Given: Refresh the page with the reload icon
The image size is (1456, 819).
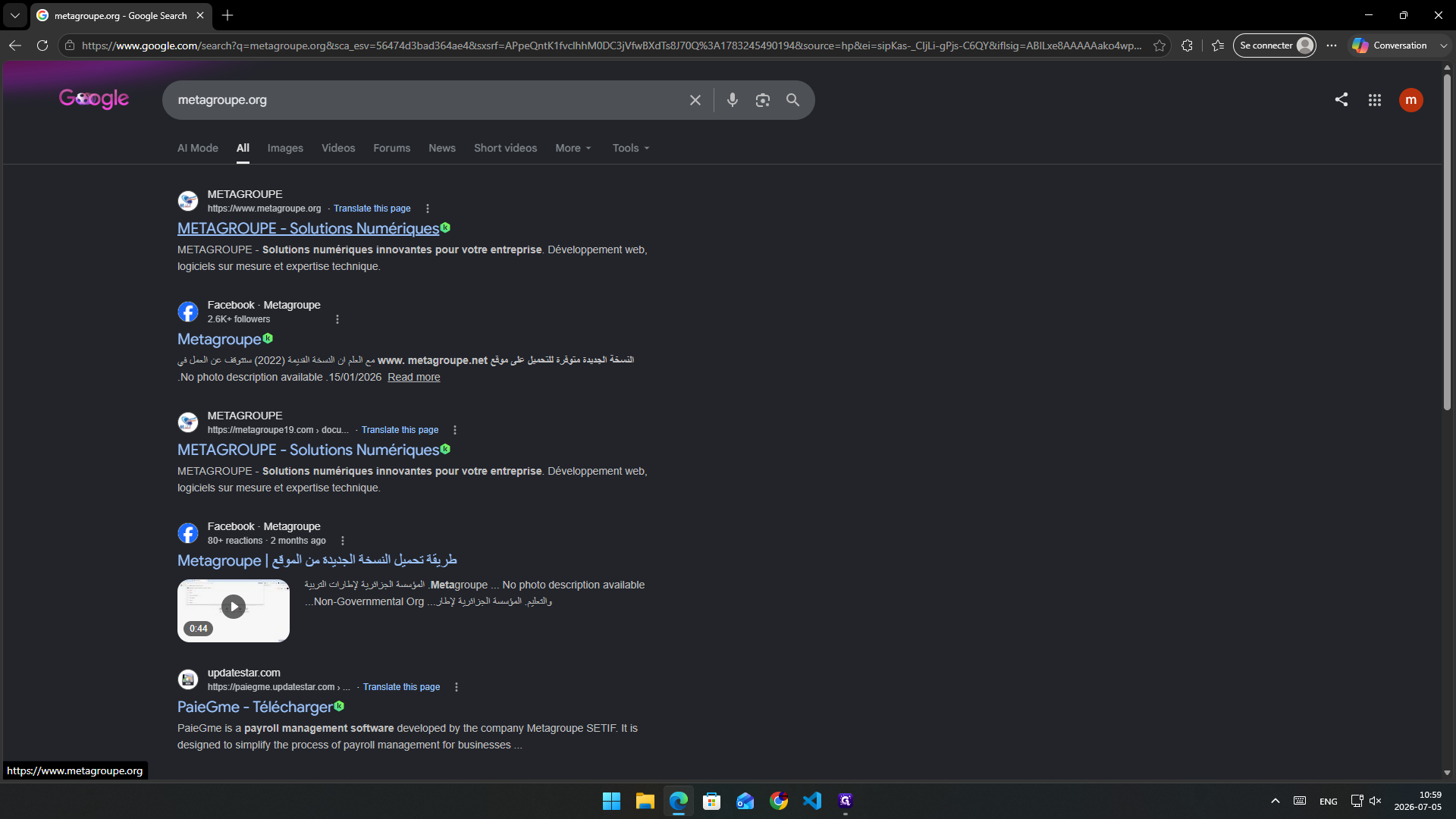Looking at the screenshot, I should pyautogui.click(x=42, y=45).
